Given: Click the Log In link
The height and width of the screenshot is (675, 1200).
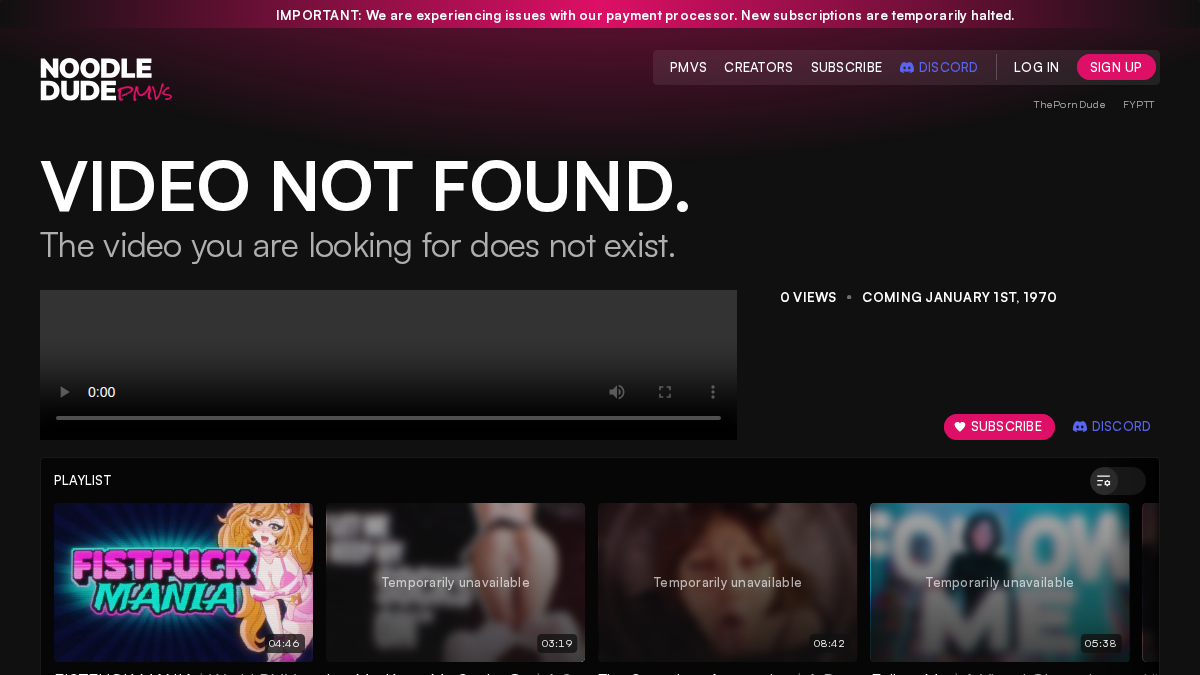Looking at the screenshot, I should tap(1036, 67).
